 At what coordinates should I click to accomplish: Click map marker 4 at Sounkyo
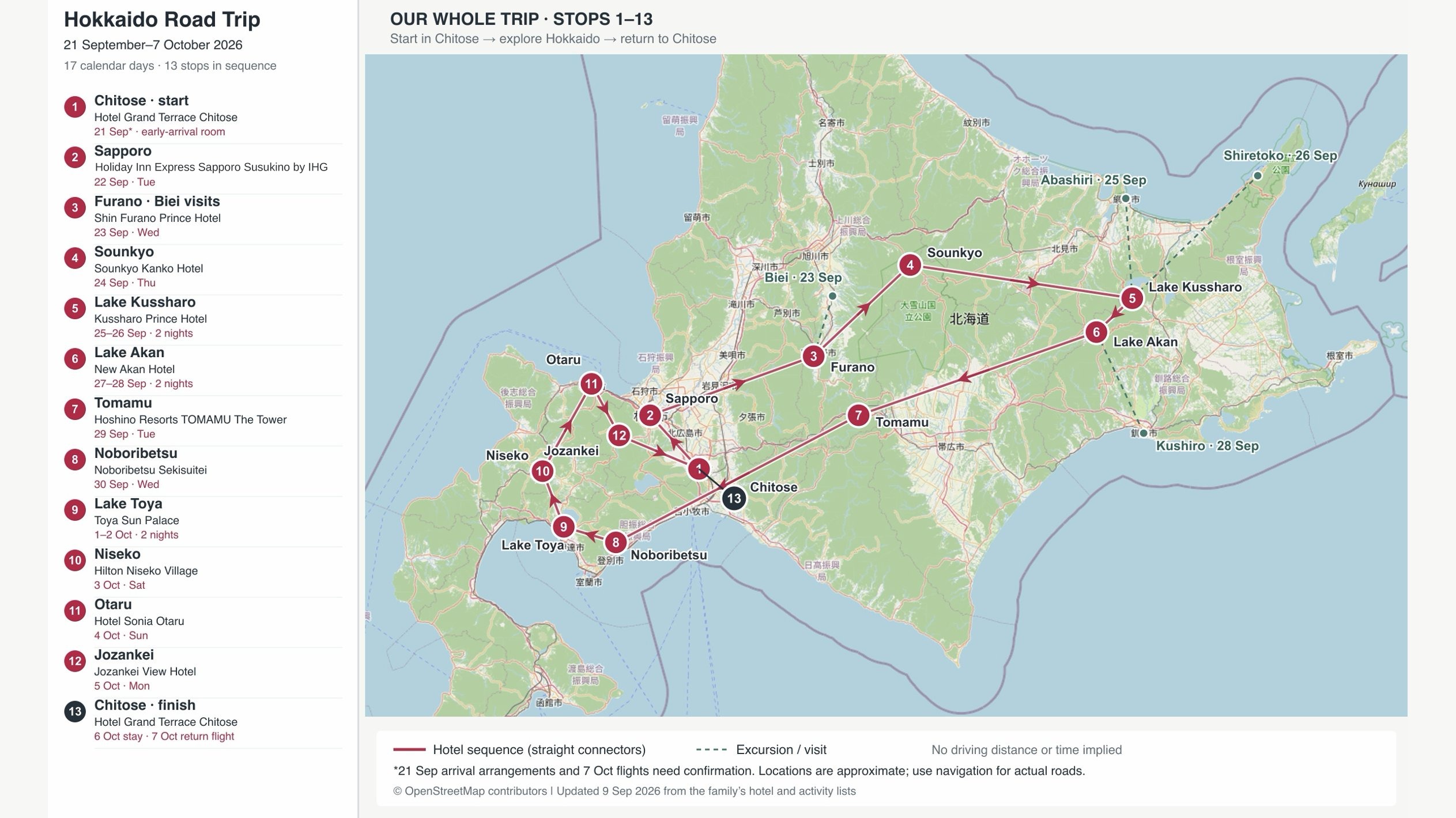910,265
